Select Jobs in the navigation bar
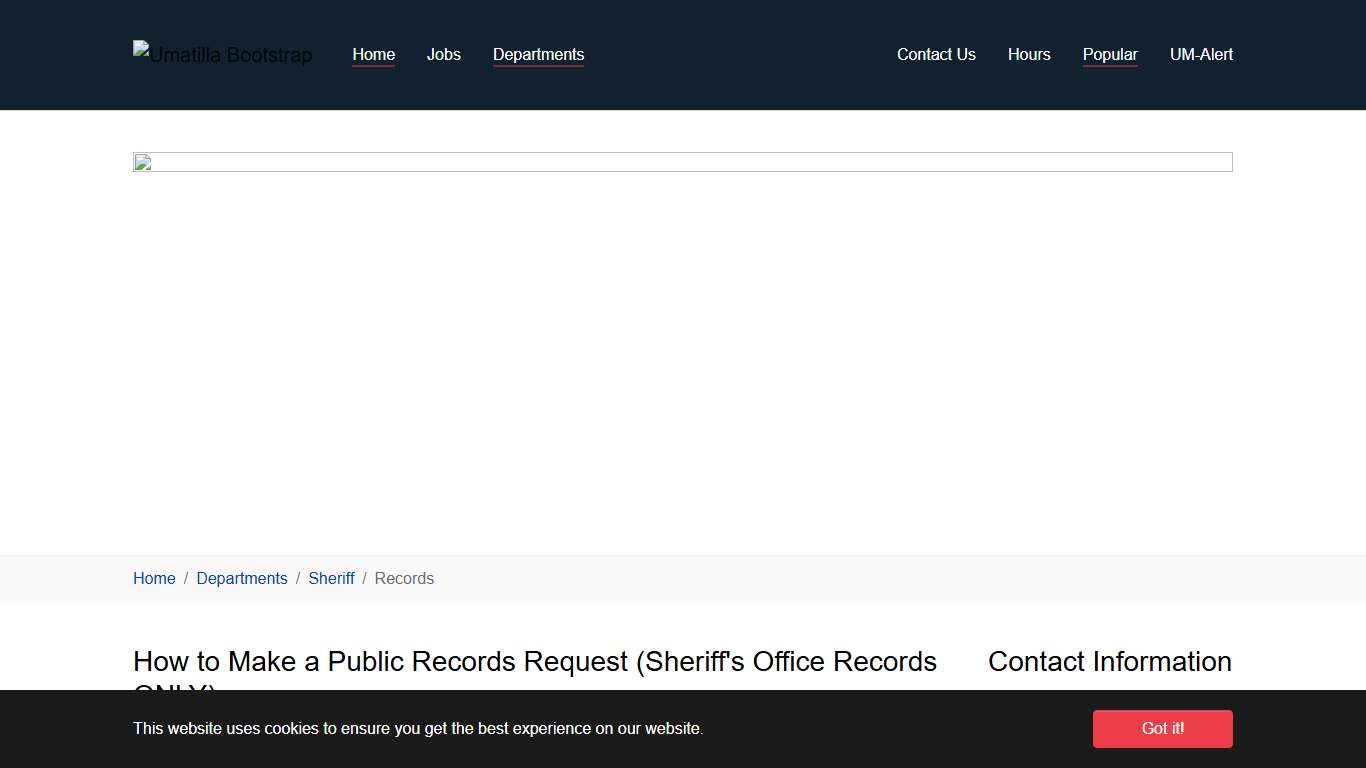 coord(443,55)
